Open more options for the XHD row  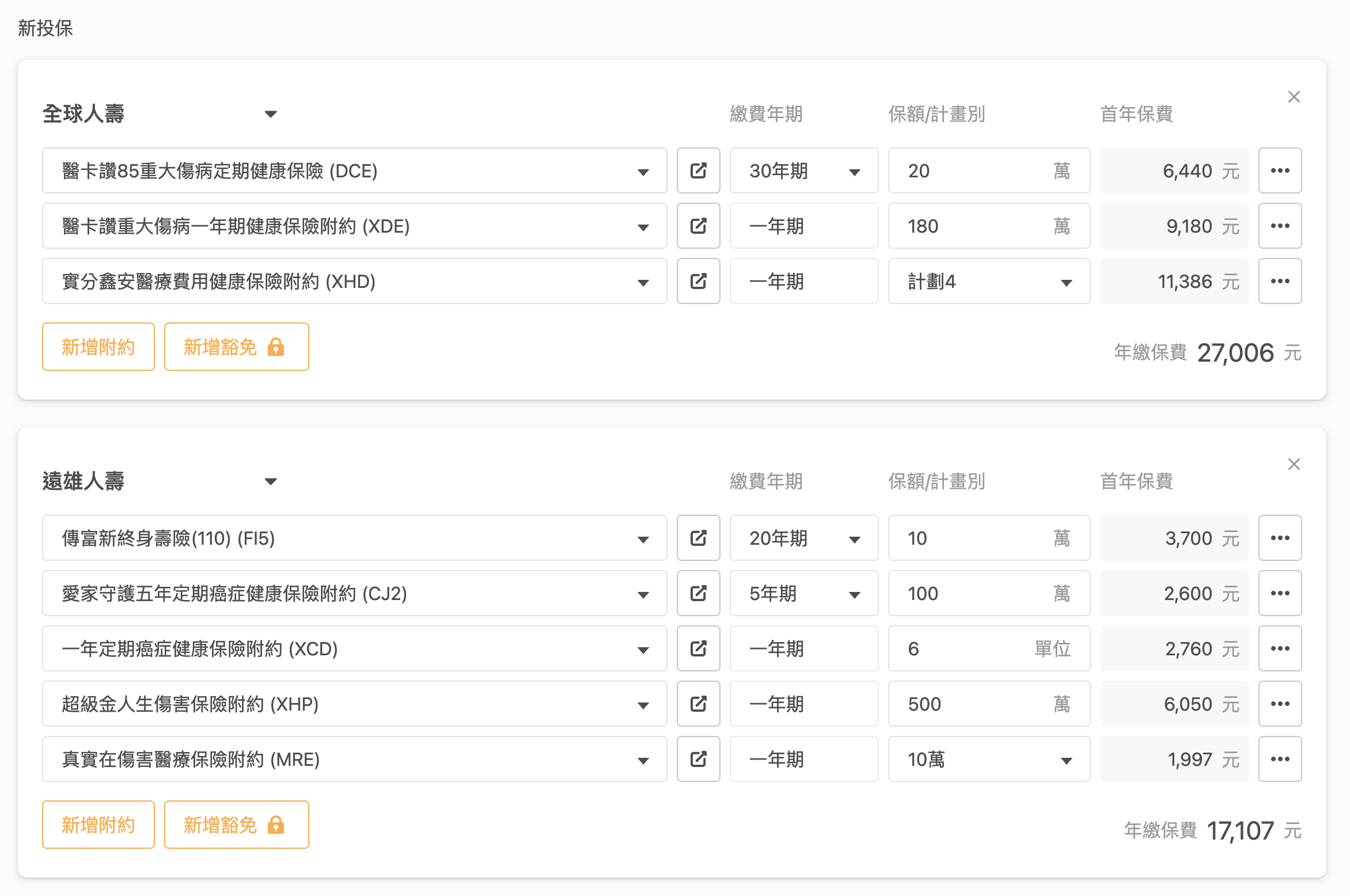(x=1280, y=281)
